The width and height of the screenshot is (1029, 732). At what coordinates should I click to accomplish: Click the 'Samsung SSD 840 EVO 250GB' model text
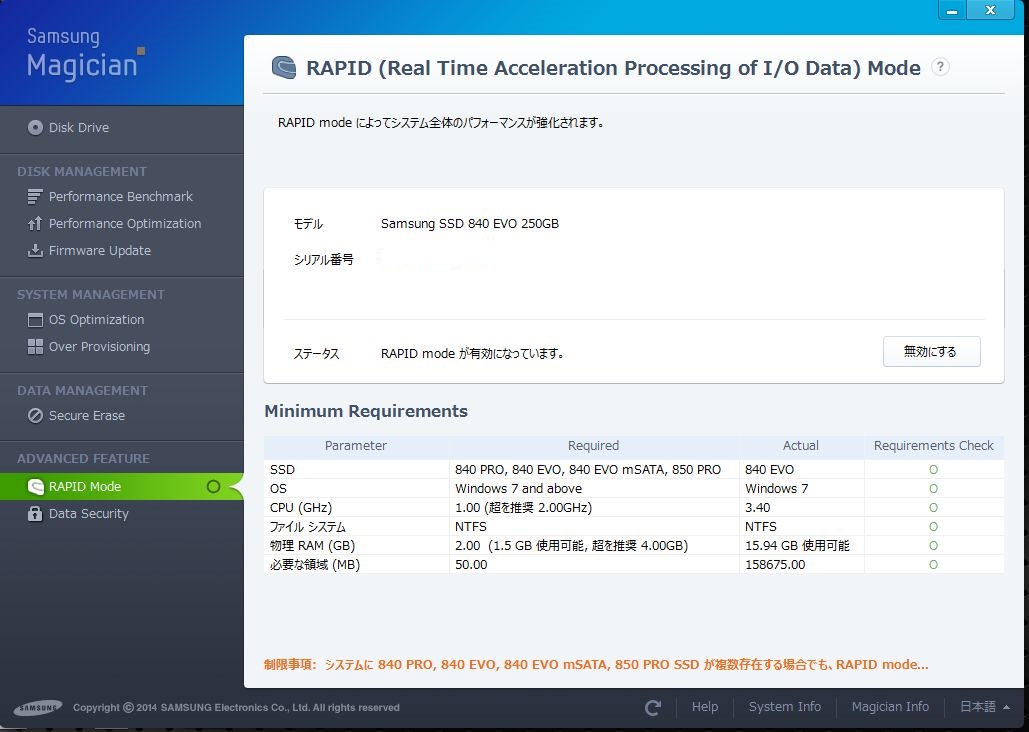point(470,223)
